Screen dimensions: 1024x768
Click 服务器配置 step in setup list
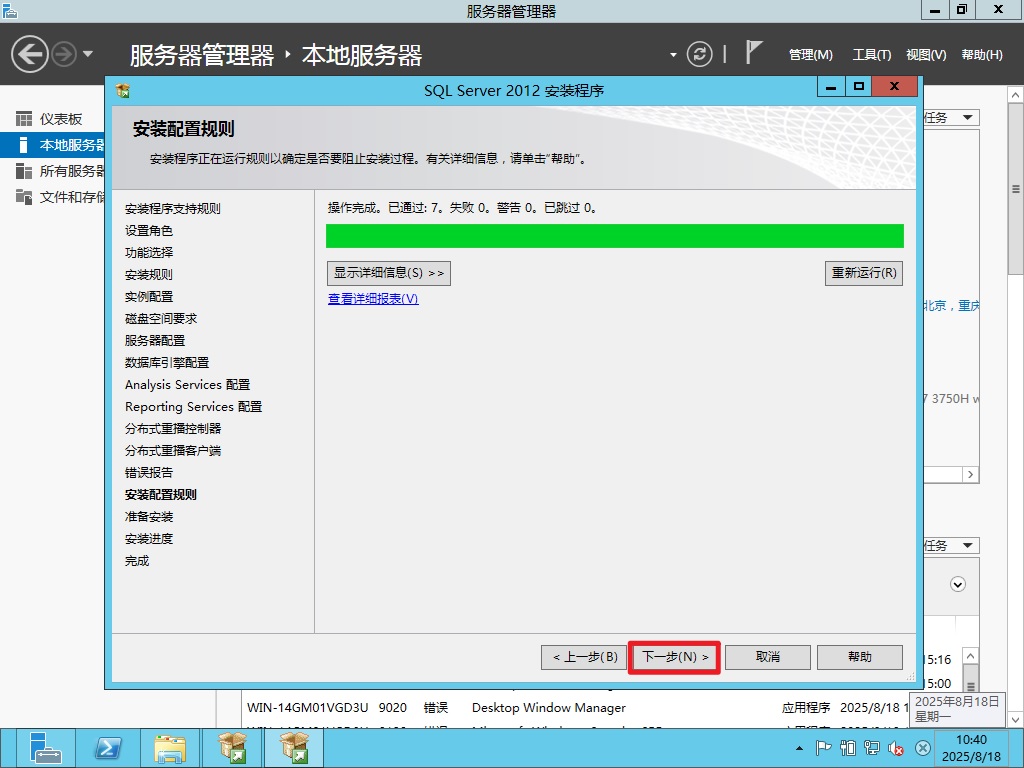pyautogui.click(x=155, y=341)
